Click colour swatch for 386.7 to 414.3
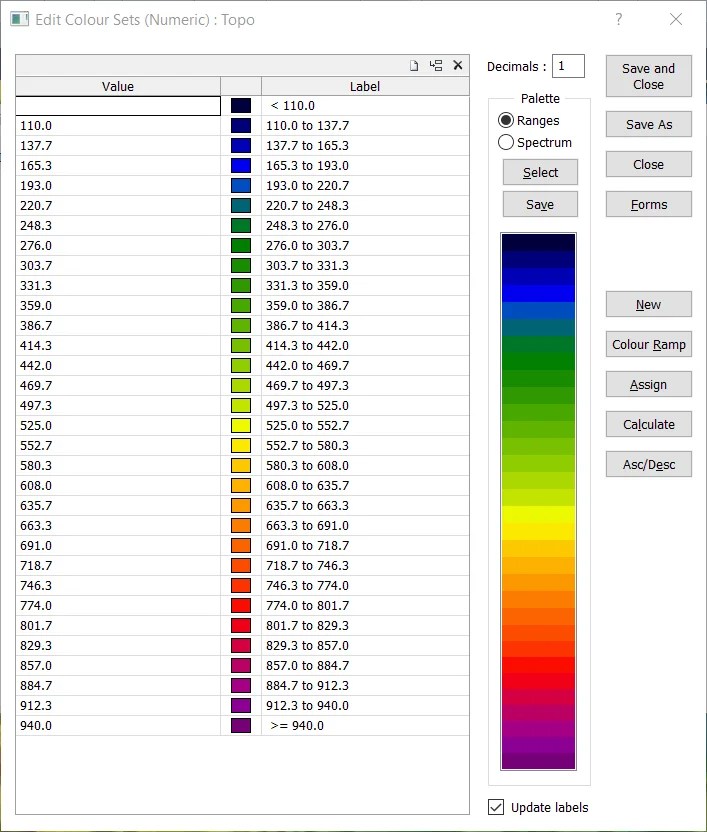 [241, 325]
